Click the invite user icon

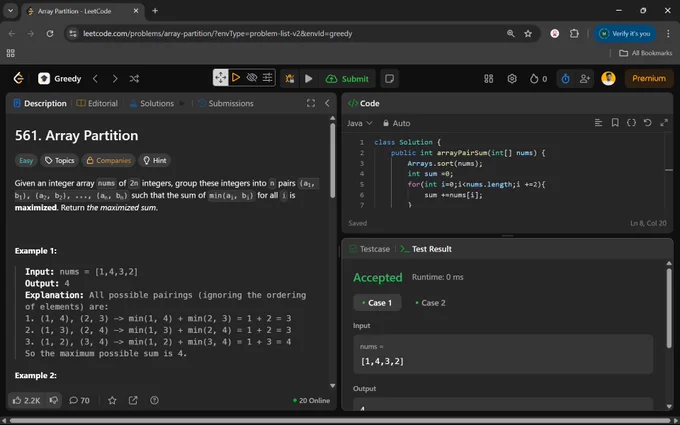click(x=585, y=78)
